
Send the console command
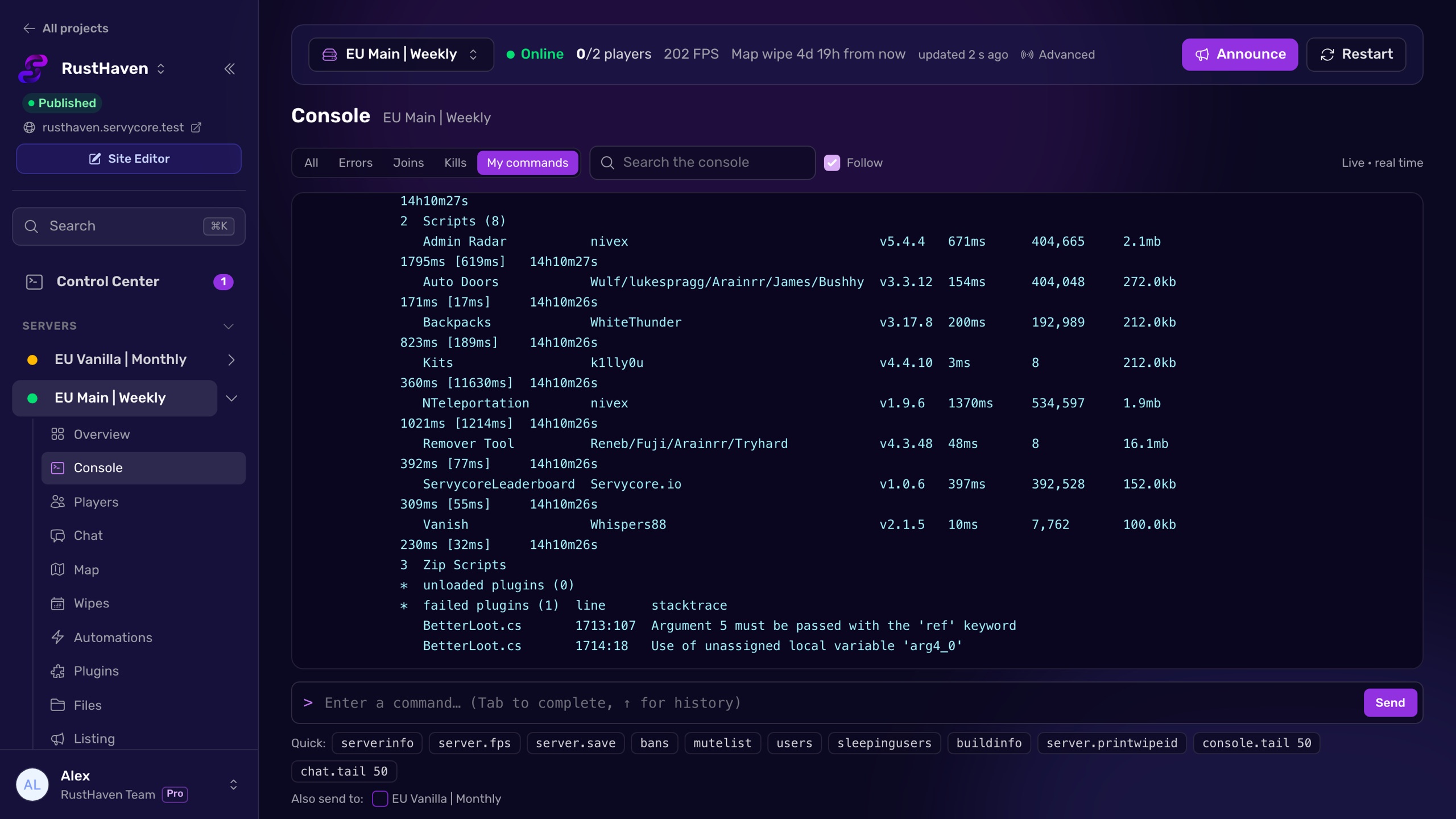1390,702
